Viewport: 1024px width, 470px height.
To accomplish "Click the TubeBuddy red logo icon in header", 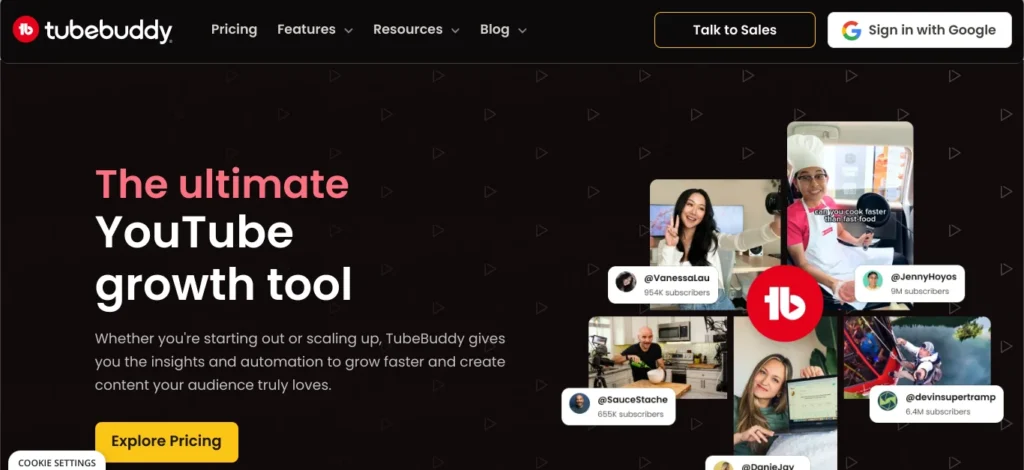I will 26,29.
